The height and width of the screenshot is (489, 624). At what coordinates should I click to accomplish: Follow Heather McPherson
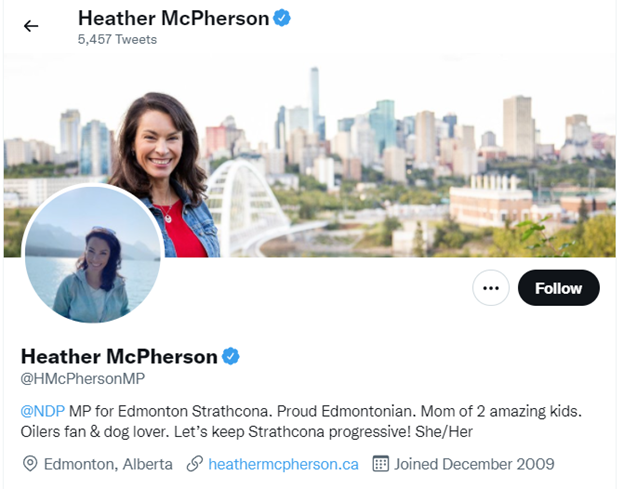point(558,288)
